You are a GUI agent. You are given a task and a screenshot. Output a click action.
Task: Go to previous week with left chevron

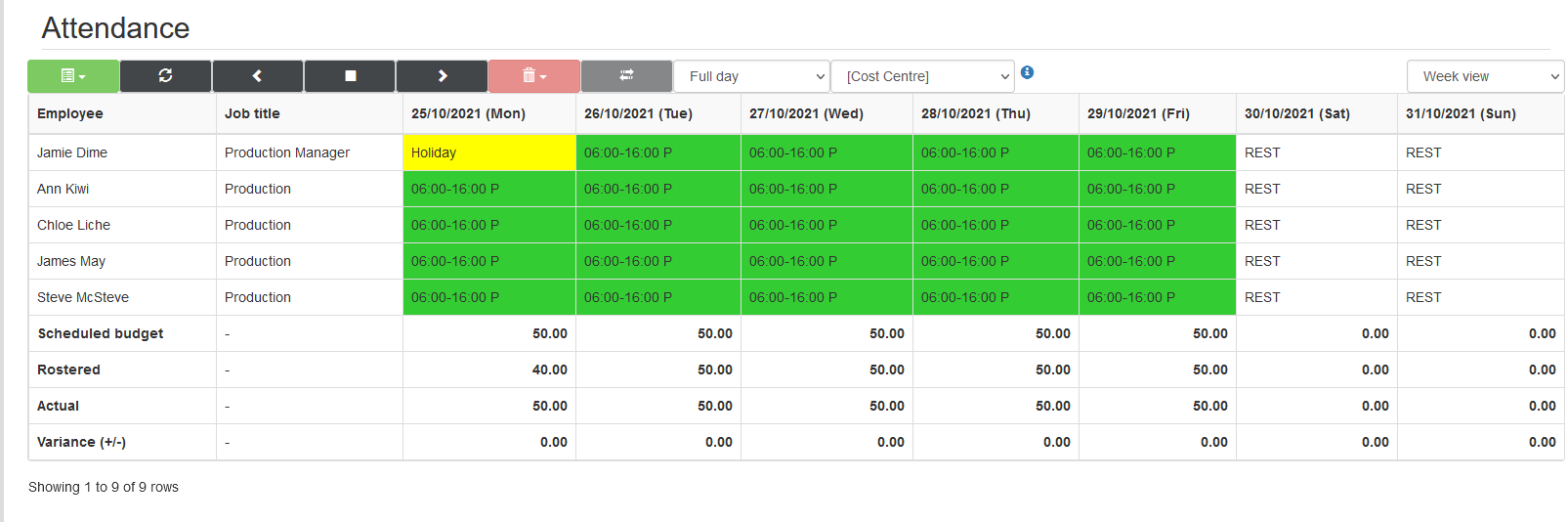pyautogui.click(x=257, y=76)
